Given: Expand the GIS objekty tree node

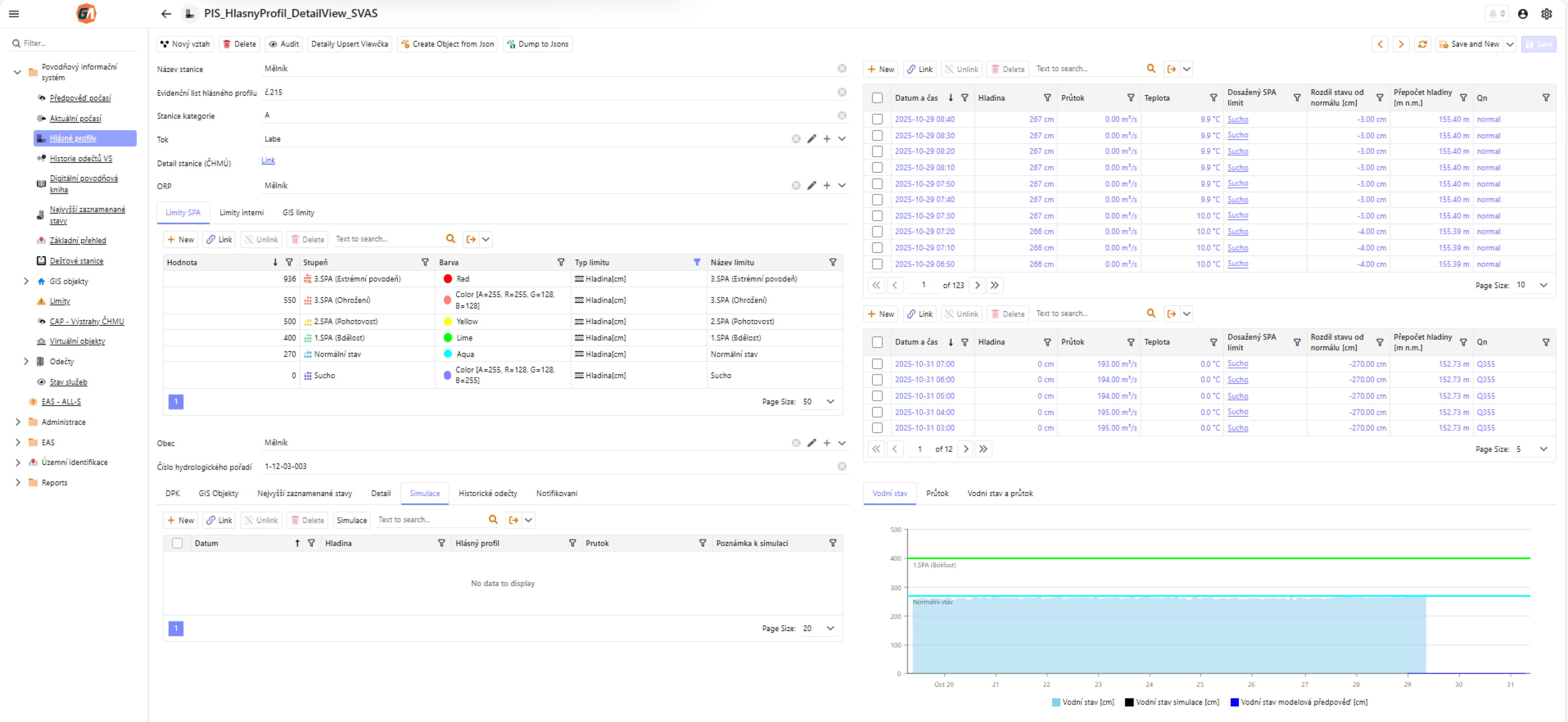Looking at the screenshot, I should pos(26,281).
